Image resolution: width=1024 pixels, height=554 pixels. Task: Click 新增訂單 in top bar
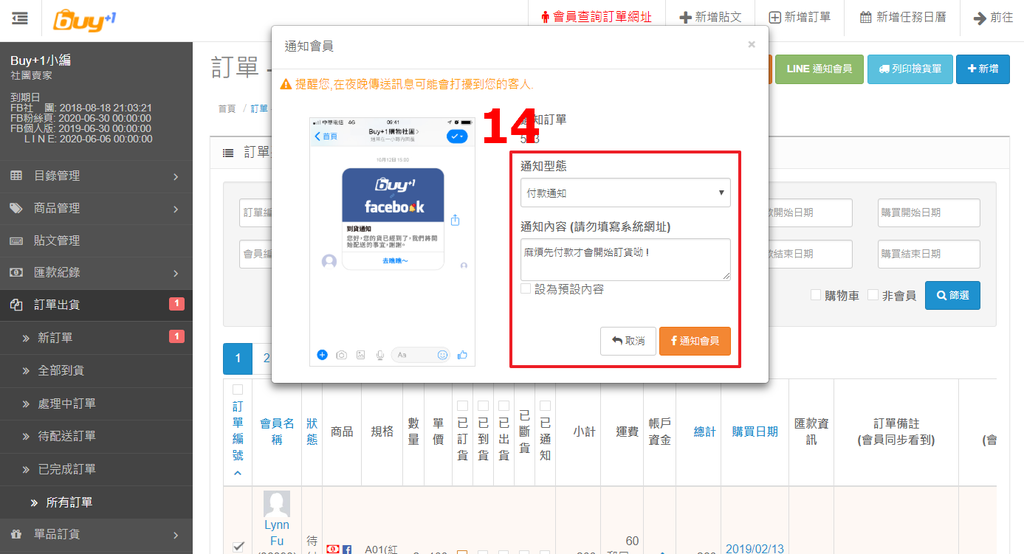(799, 18)
